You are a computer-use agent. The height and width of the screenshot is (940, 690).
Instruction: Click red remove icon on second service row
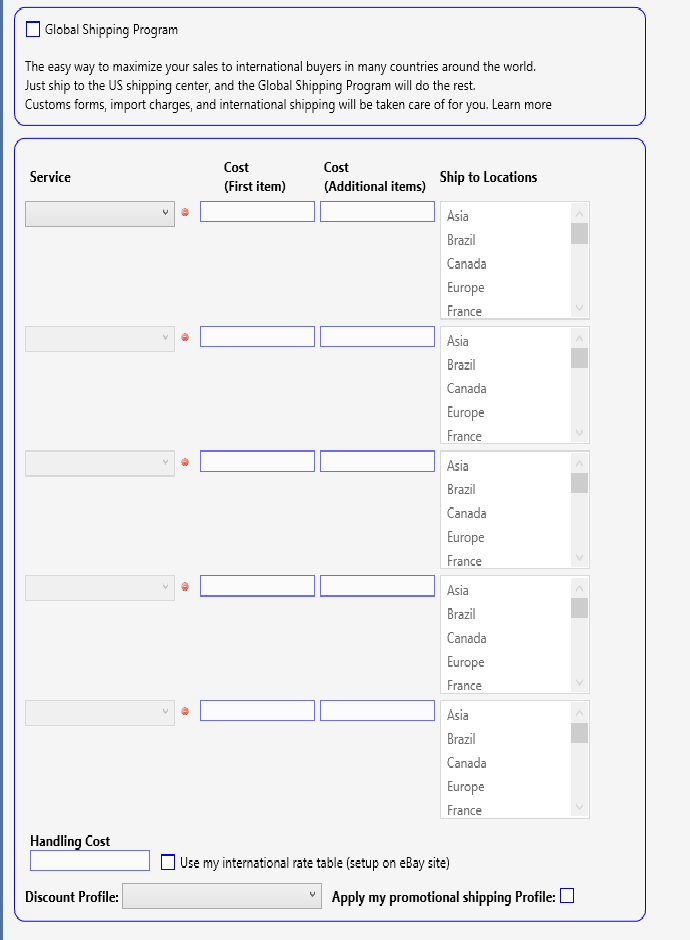(x=185, y=338)
